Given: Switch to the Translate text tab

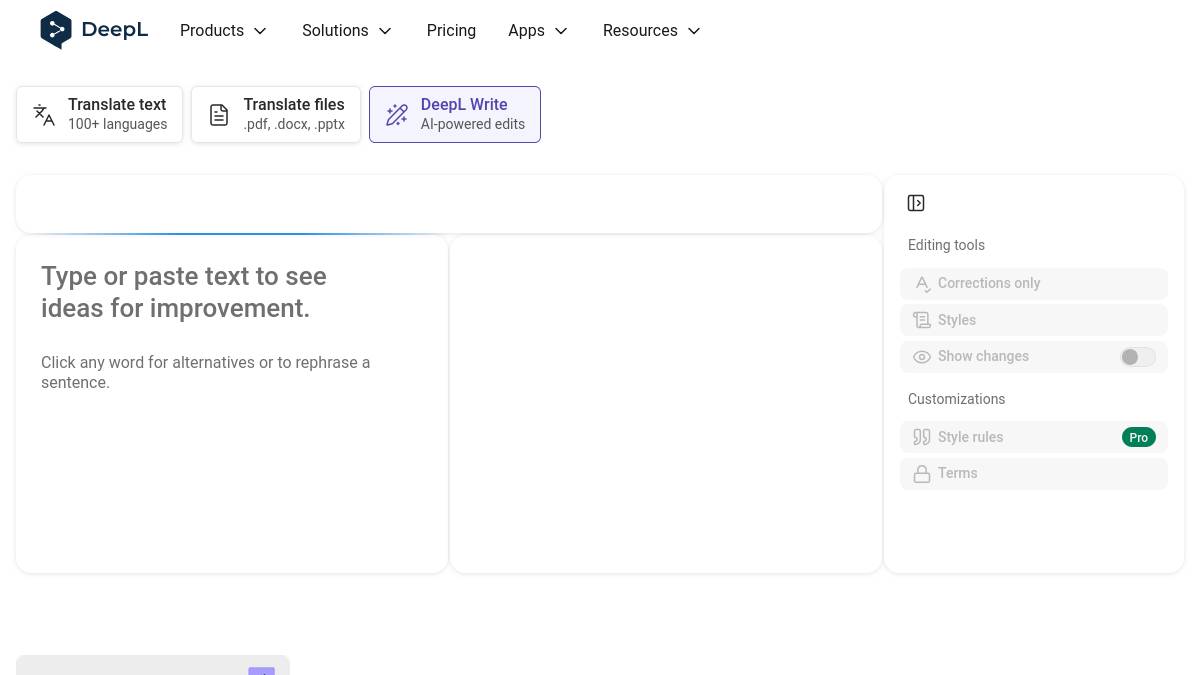Looking at the screenshot, I should click(100, 115).
